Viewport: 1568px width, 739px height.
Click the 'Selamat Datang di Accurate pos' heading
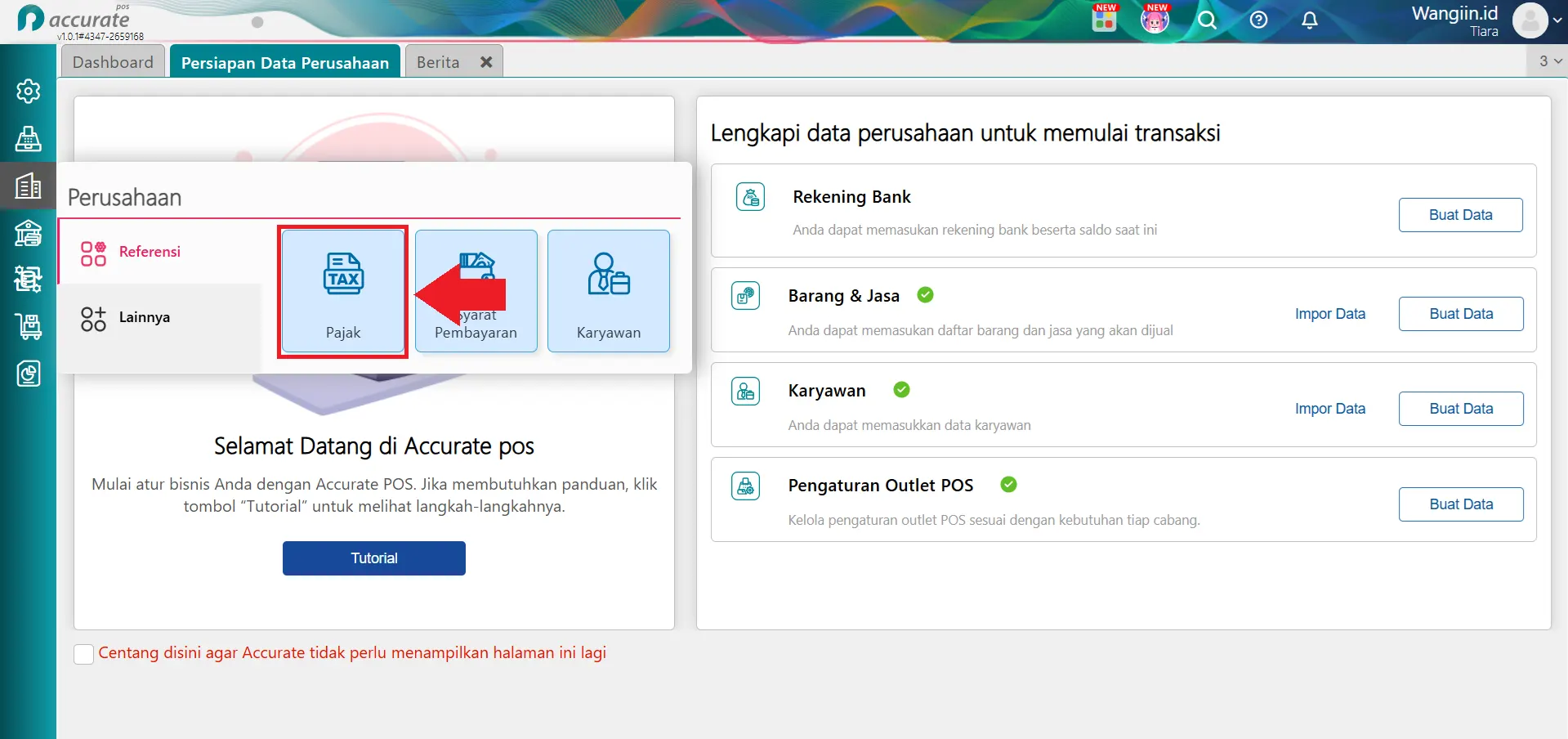tap(374, 446)
